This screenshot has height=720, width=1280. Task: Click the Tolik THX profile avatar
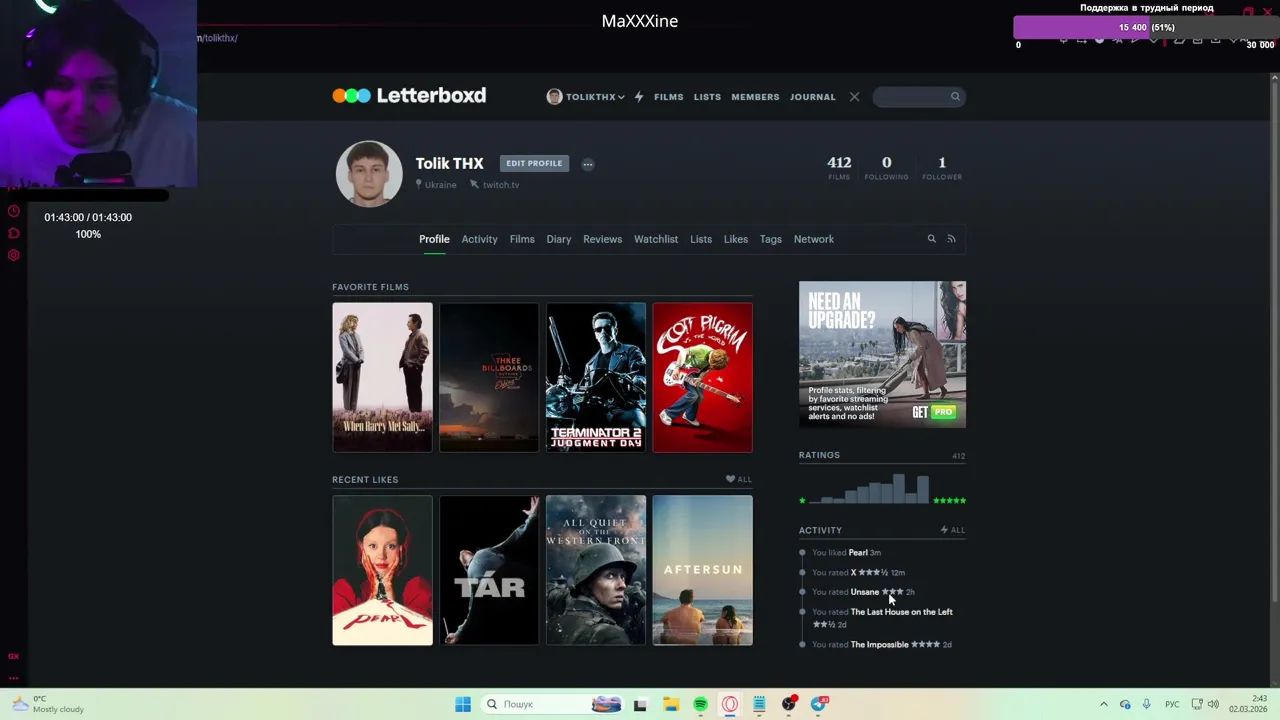pyautogui.click(x=369, y=173)
